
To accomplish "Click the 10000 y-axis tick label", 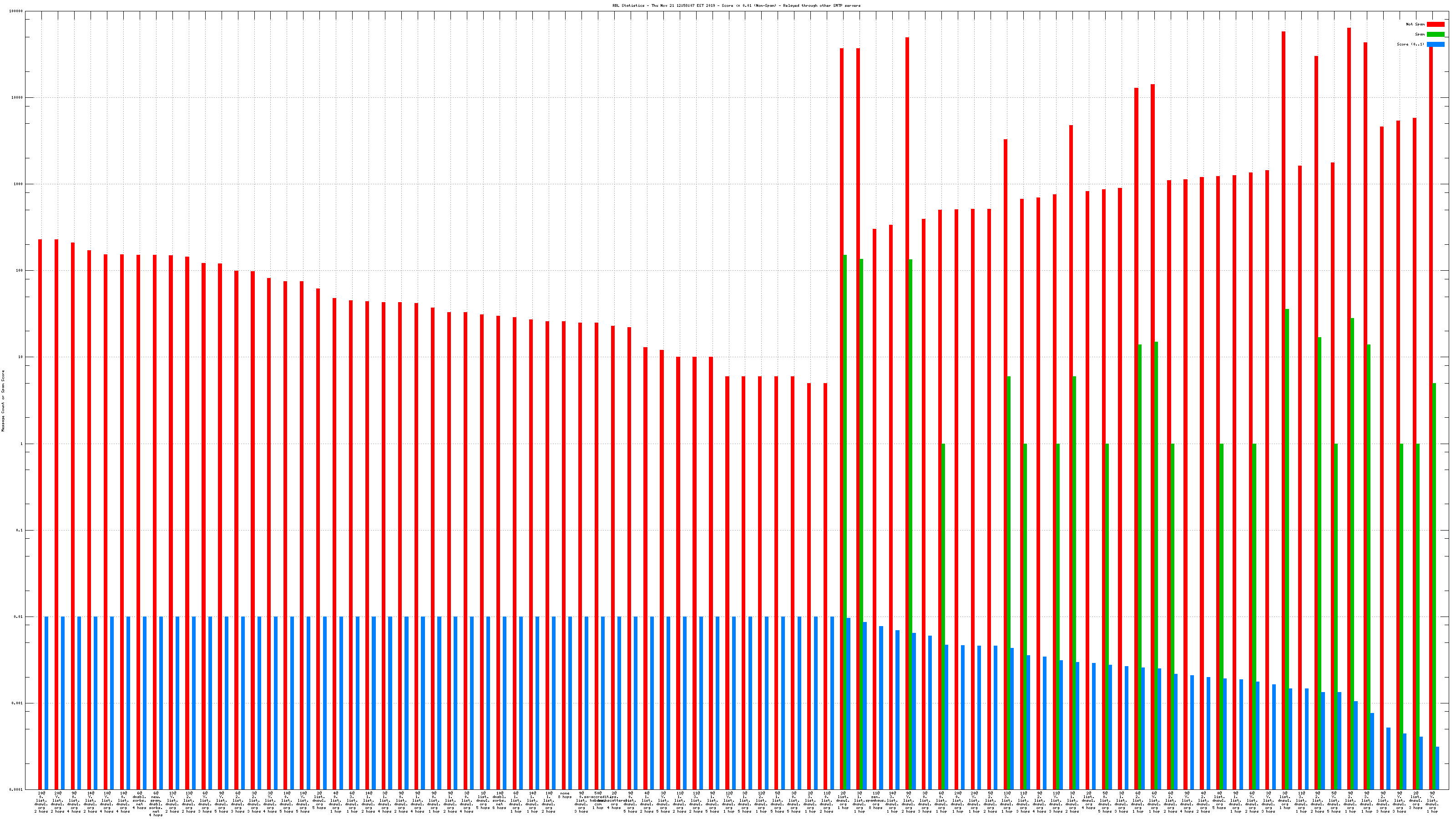I will [18, 98].
